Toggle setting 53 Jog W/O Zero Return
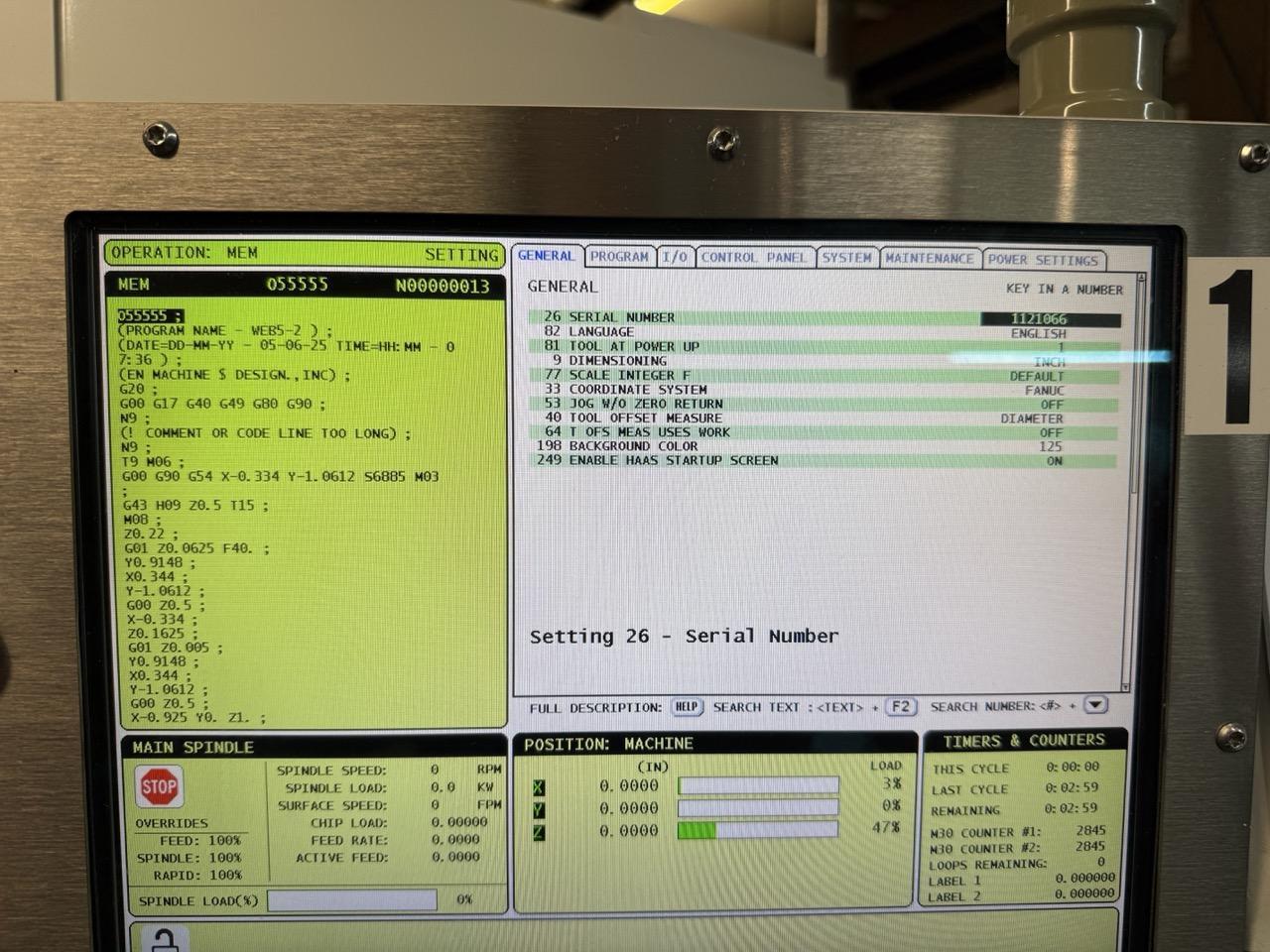The width and height of the screenshot is (1270, 952). [x=1051, y=405]
